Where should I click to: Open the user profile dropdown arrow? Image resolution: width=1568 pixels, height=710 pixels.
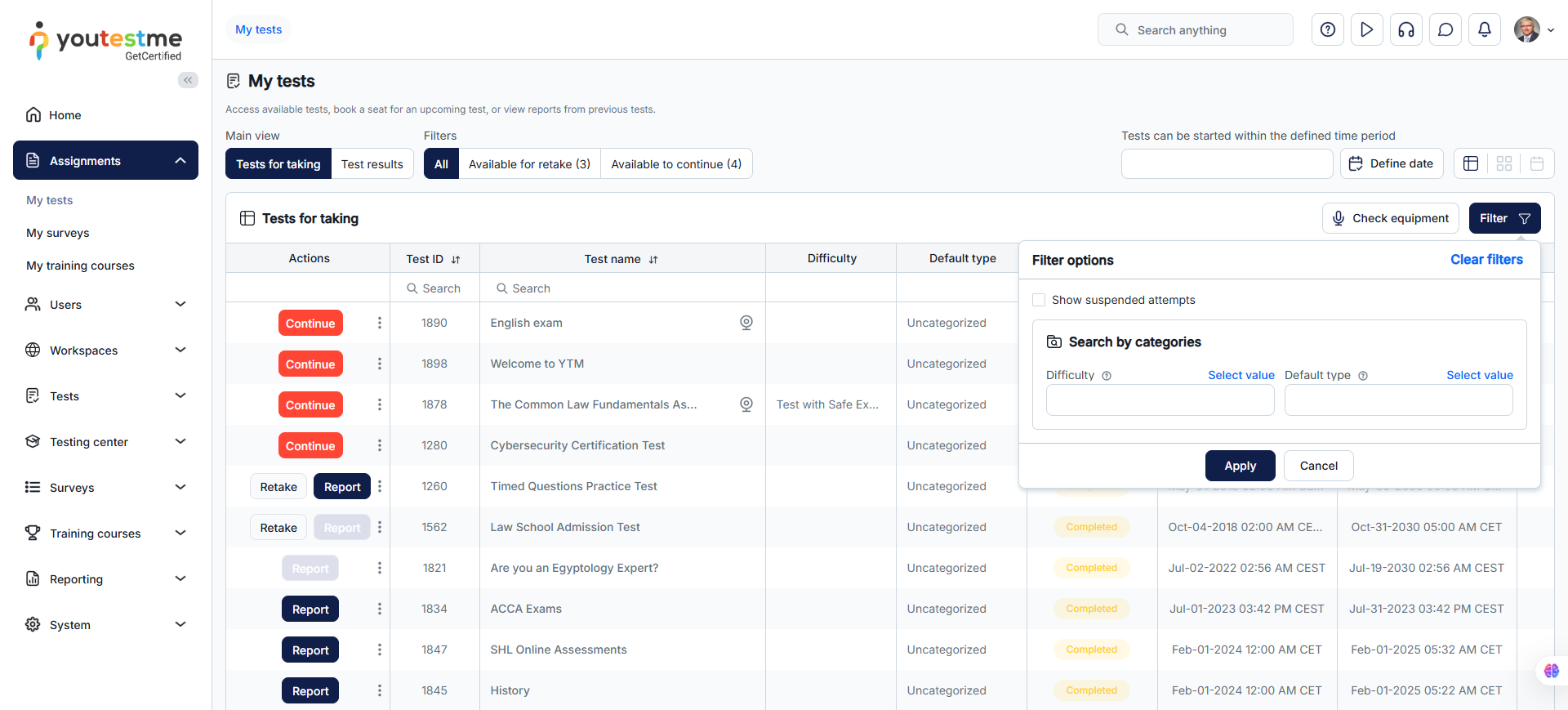[1551, 30]
